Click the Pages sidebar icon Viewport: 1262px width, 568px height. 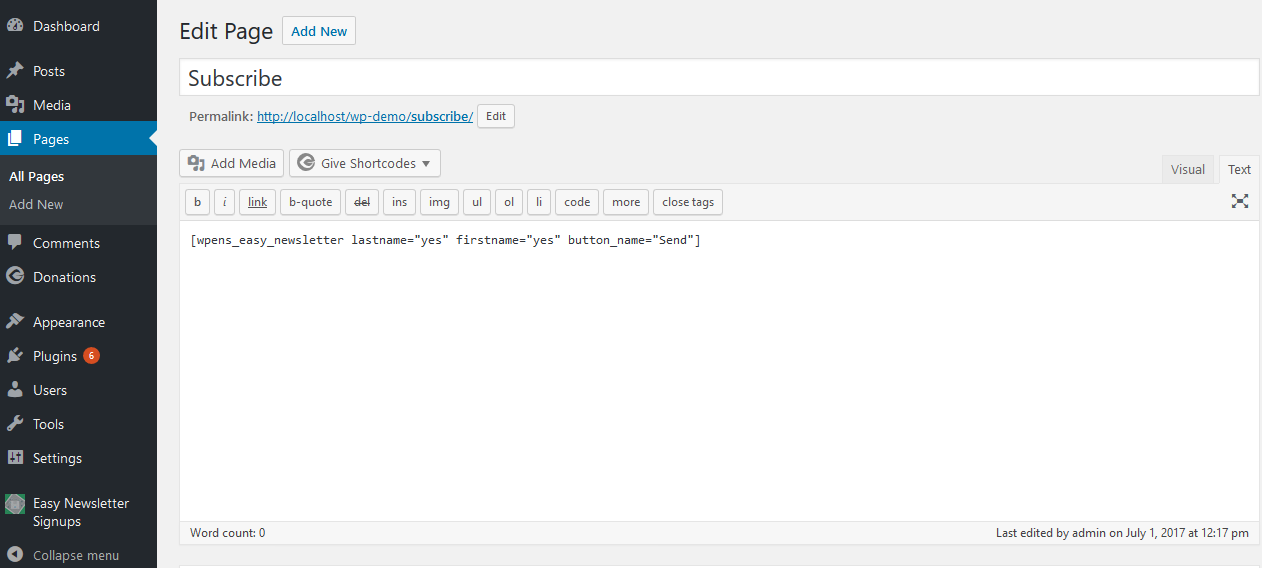(x=15, y=139)
